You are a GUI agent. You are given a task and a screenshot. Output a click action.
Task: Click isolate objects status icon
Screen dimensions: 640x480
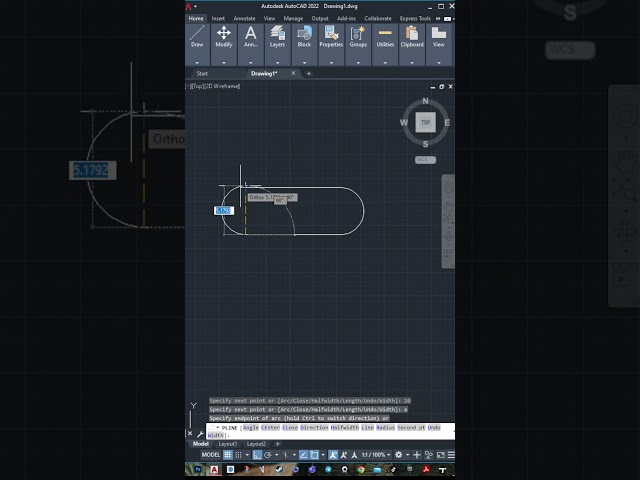(x=429, y=455)
